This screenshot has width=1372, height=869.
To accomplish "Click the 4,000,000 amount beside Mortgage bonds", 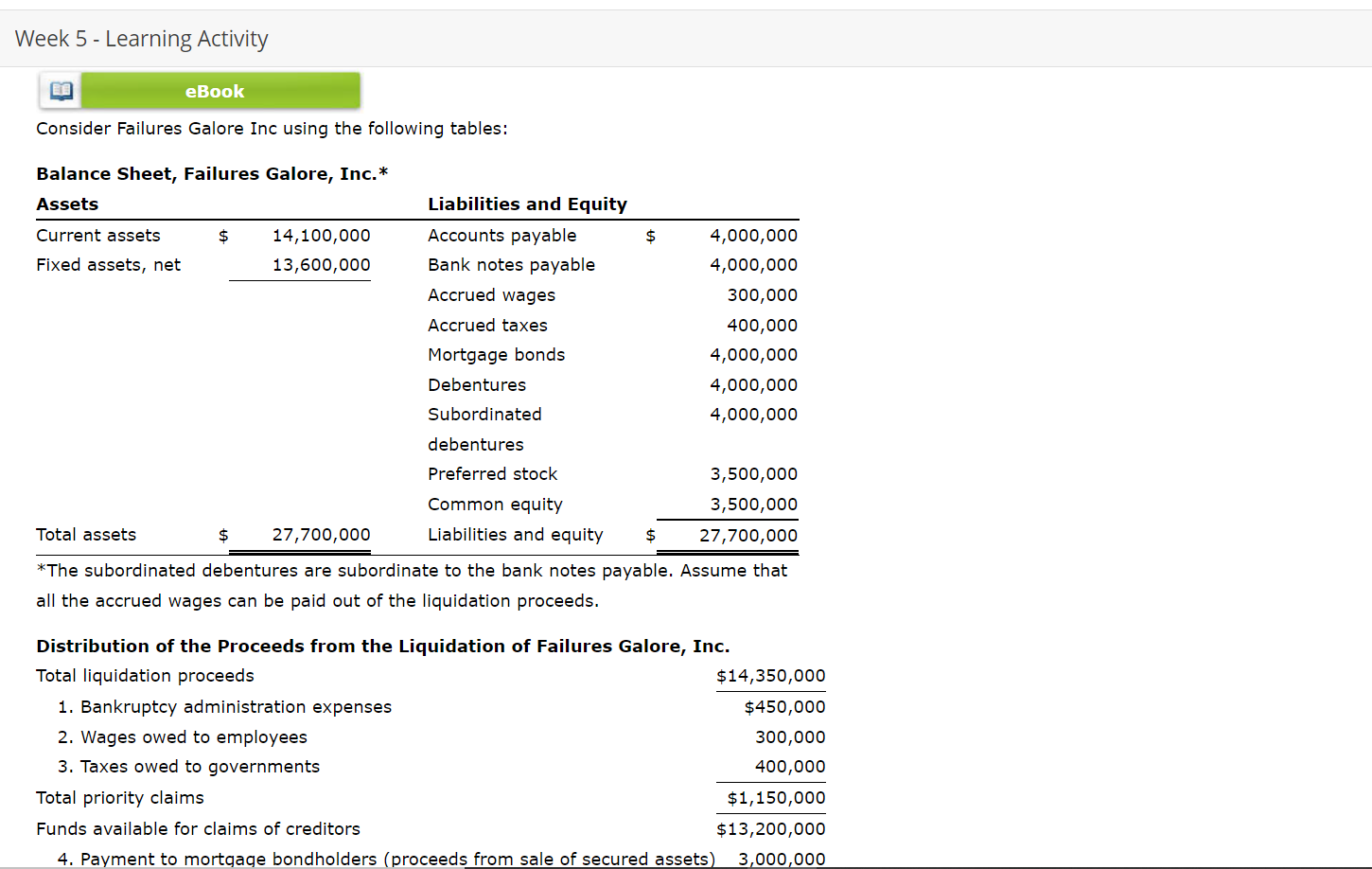I will [x=753, y=355].
